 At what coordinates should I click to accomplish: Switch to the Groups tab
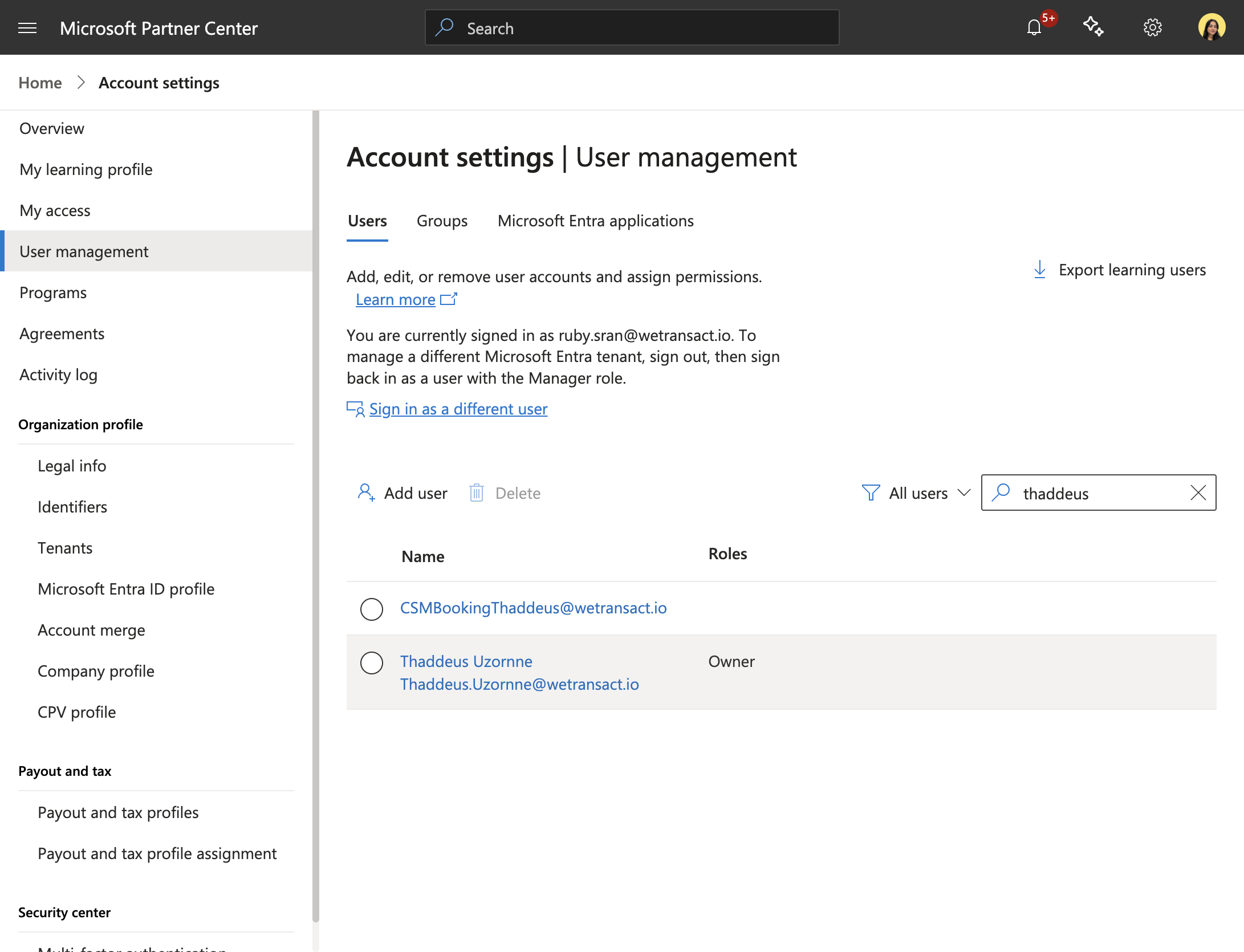[442, 221]
